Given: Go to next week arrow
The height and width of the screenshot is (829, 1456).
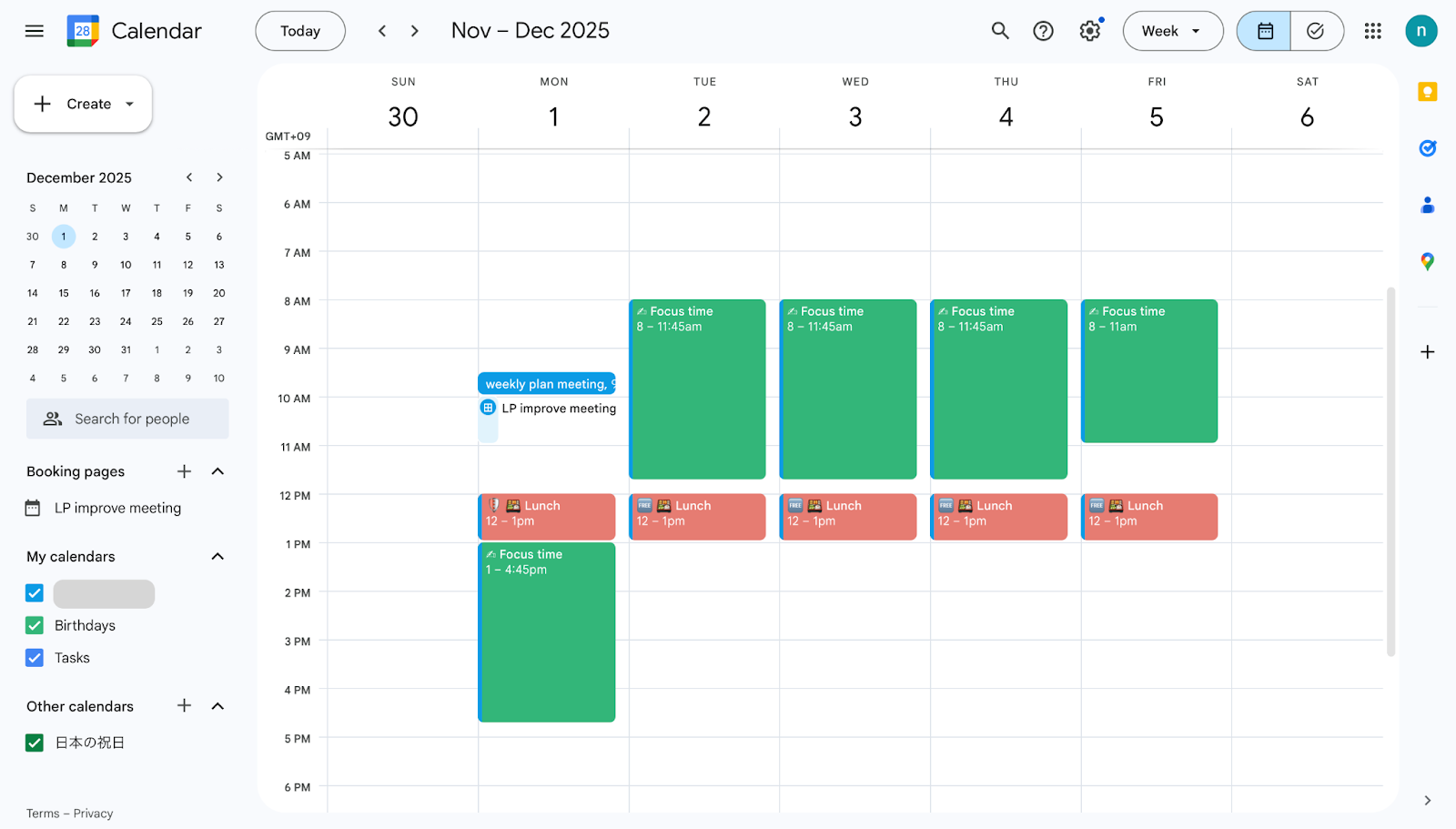Looking at the screenshot, I should [x=415, y=31].
